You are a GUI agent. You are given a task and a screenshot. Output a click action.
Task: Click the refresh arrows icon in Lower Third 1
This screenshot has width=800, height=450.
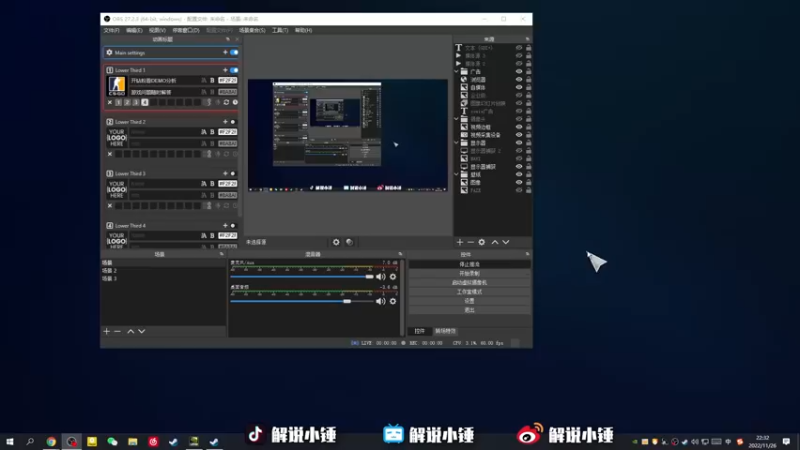[227, 103]
